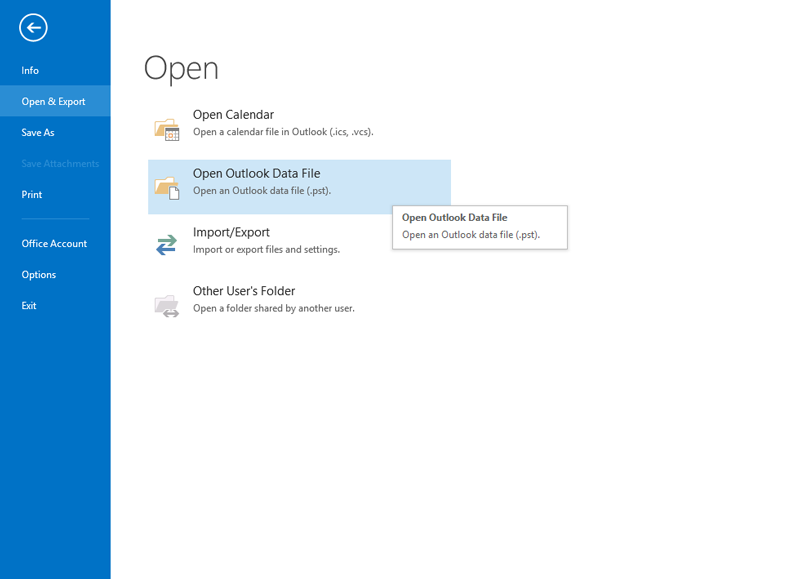
Task: Click the 'Open' page heading
Action: [x=181, y=69]
